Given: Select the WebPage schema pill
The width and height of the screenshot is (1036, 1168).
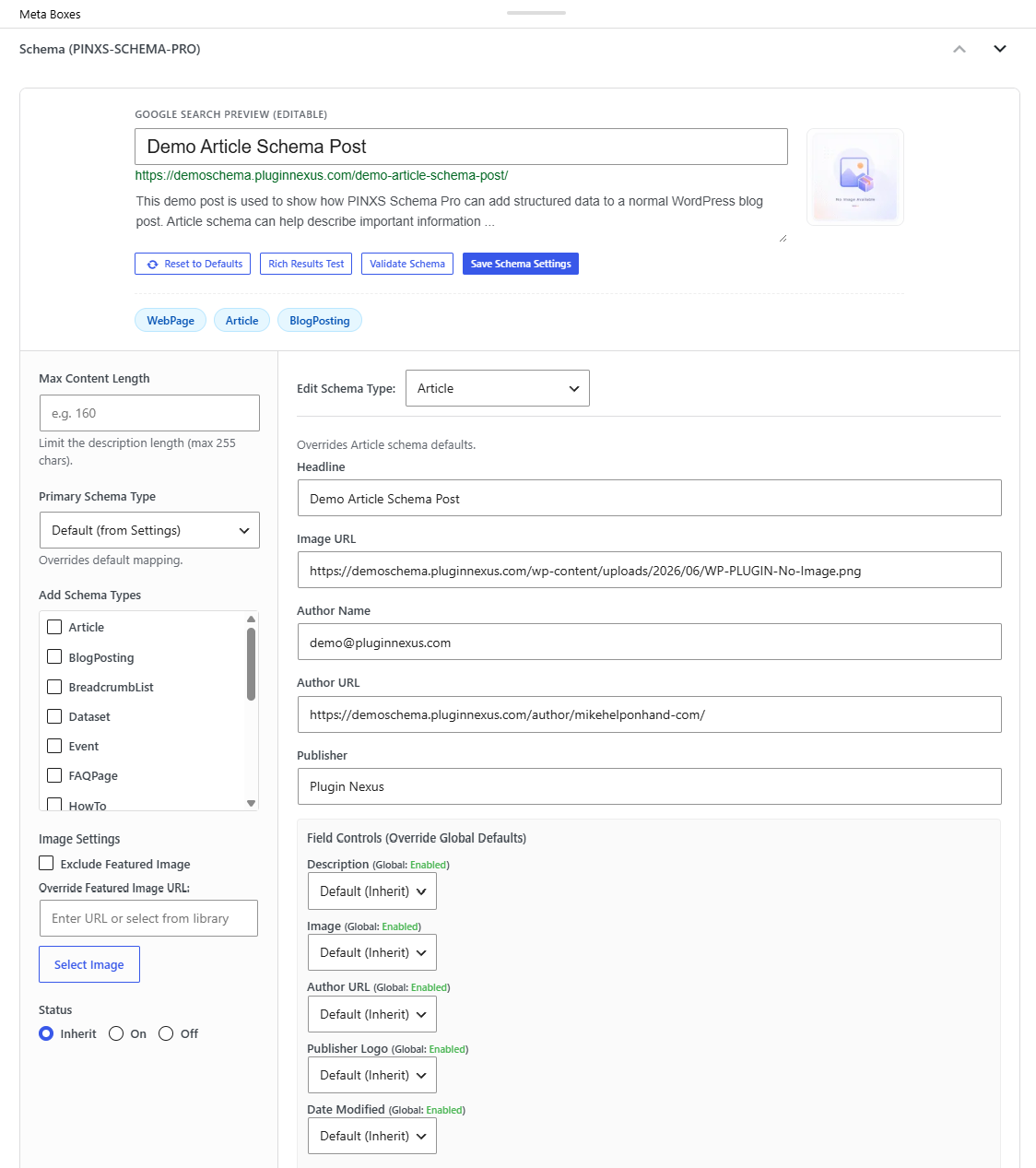Looking at the screenshot, I should click(171, 320).
